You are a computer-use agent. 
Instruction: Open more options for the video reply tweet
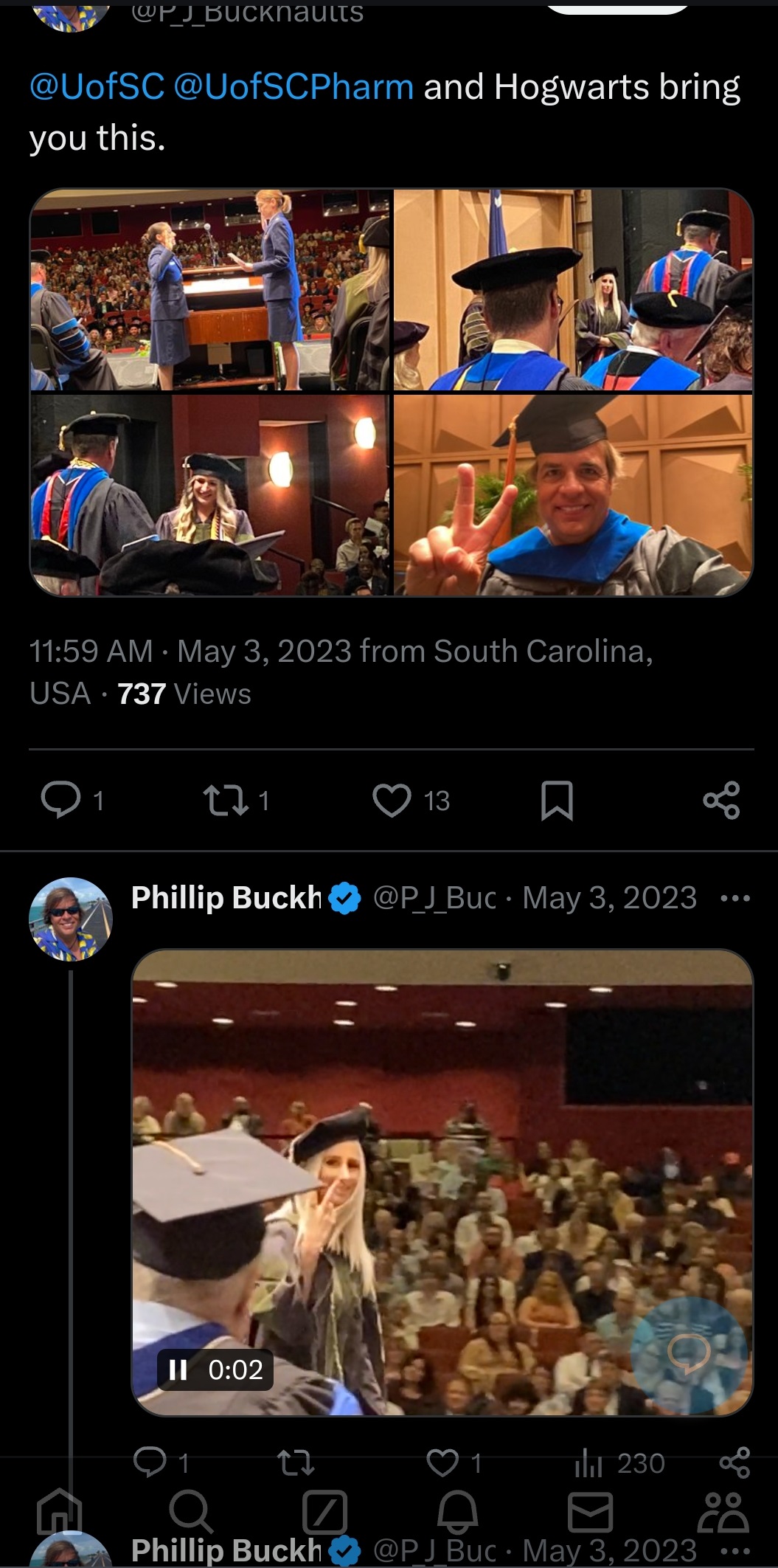pos(734,899)
